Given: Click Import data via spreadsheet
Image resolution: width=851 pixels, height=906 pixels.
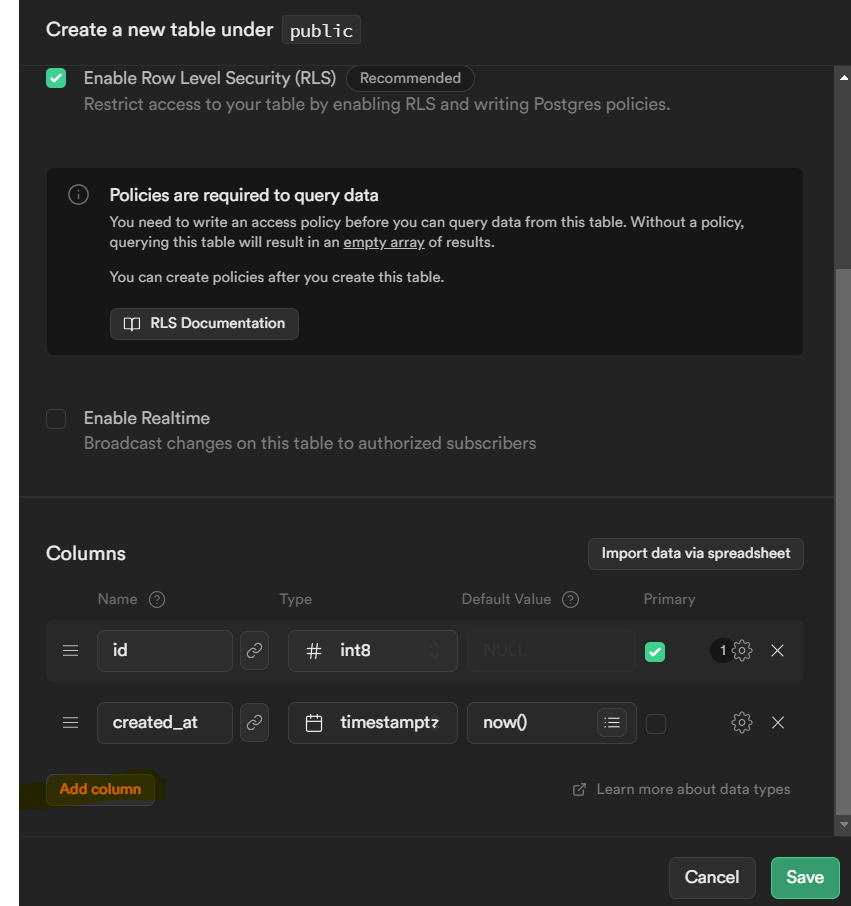Looking at the screenshot, I should [x=695, y=554].
